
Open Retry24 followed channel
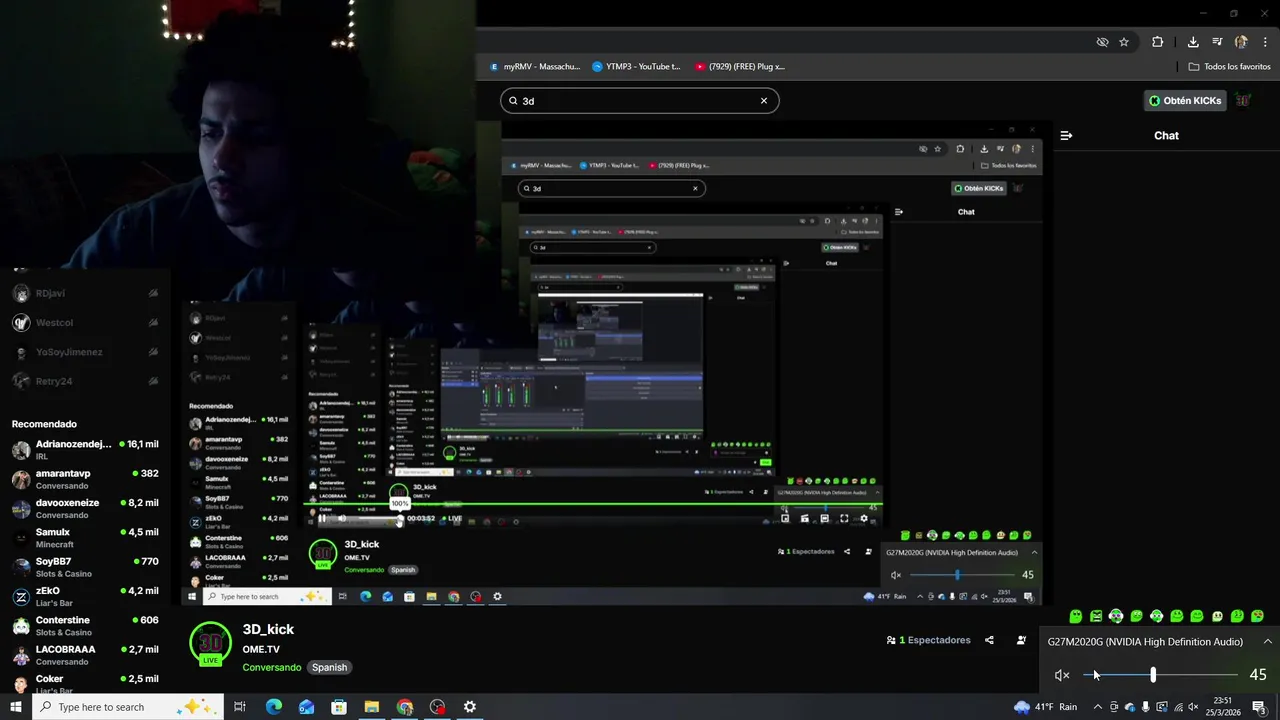[85, 381]
